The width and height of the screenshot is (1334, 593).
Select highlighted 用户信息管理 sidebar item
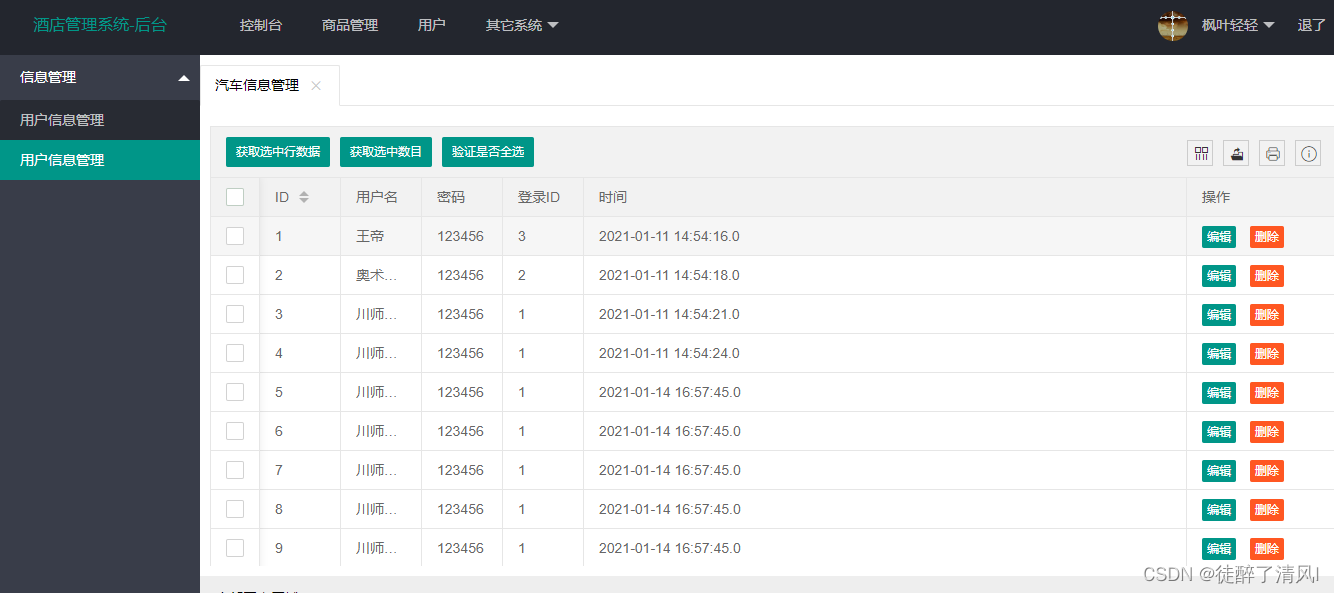coord(100,160)
